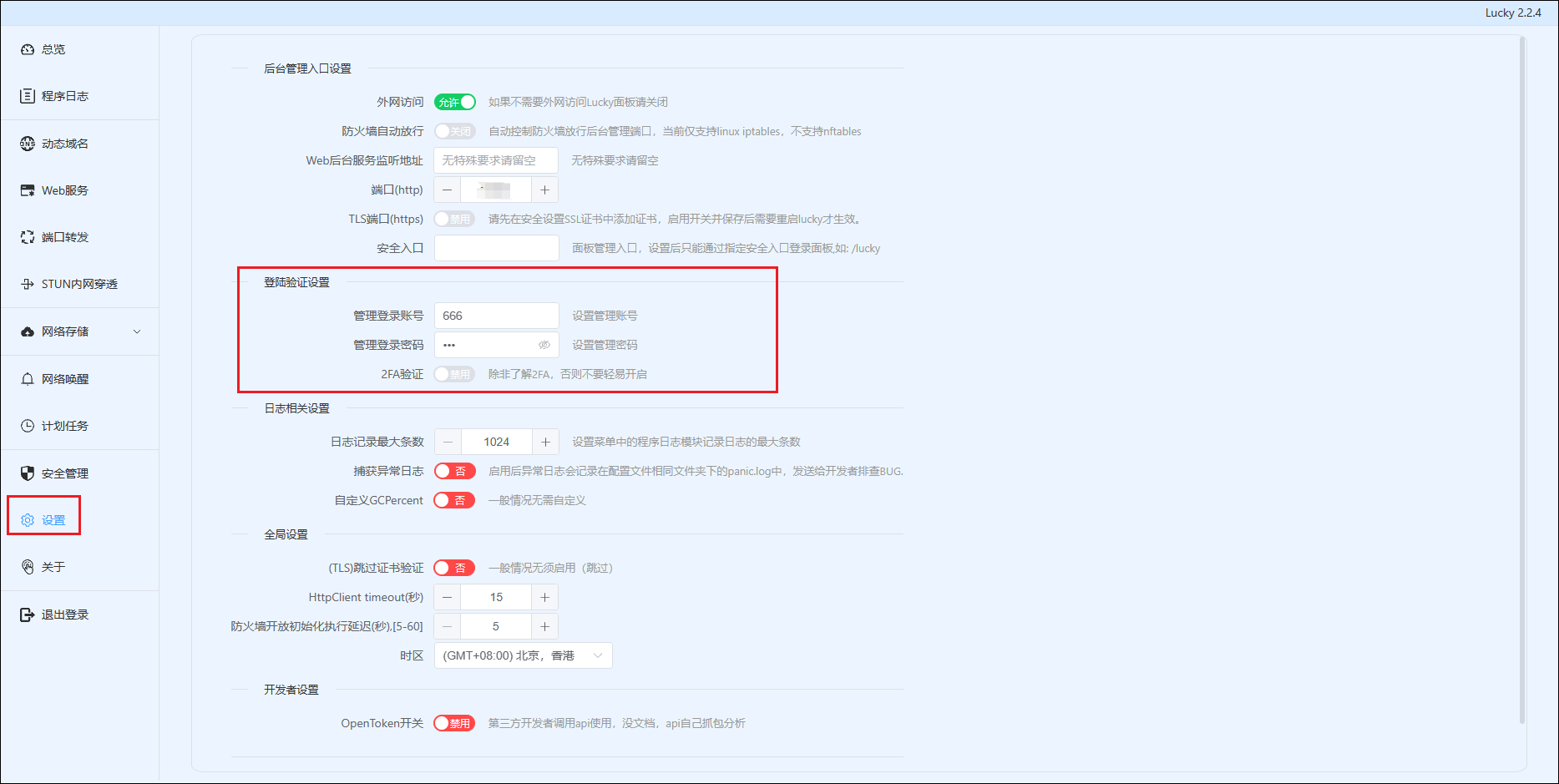Open STUN内网穿透 via its icon
The width and height of the screenshot is (1559, 784).
pos(28,284)
